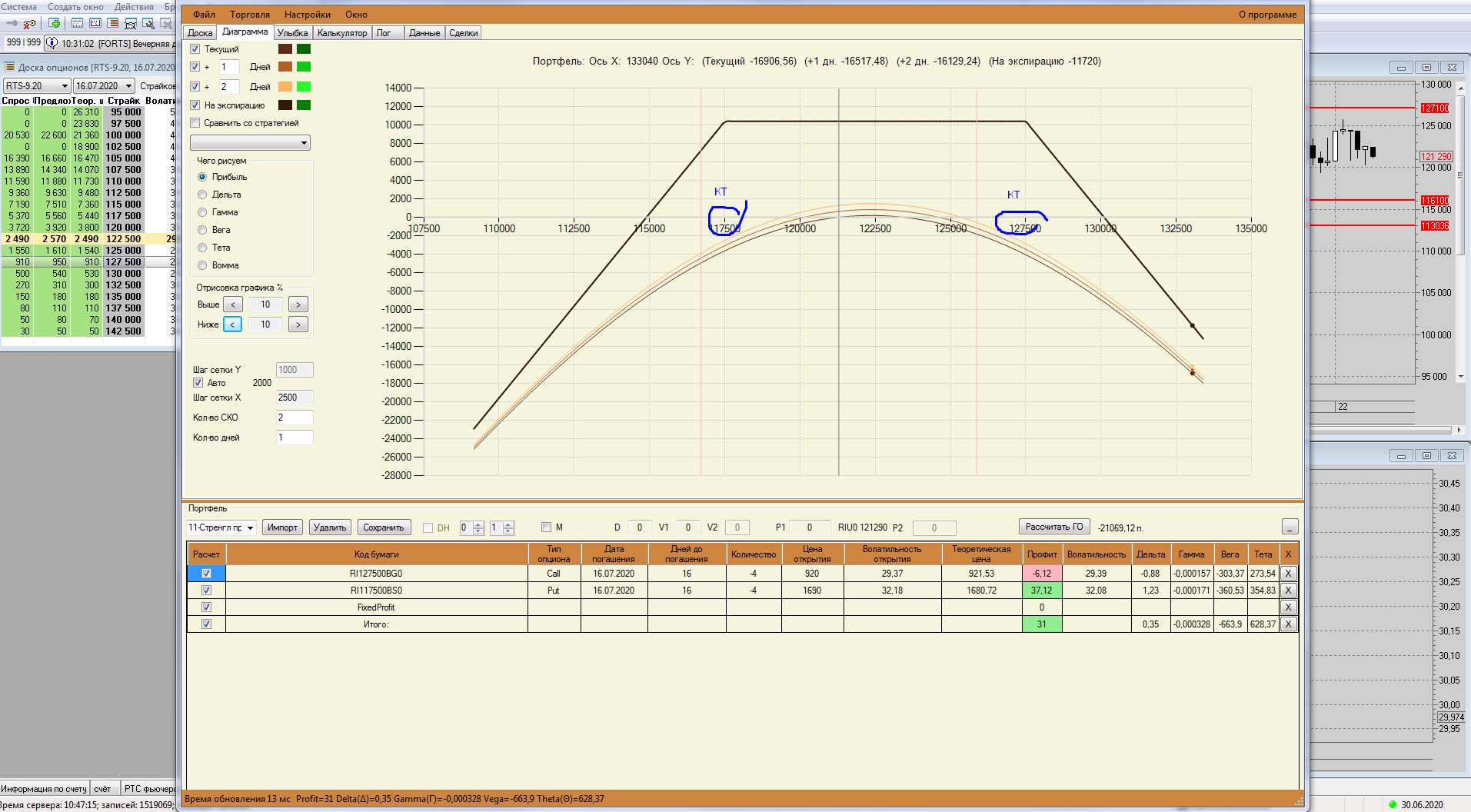Click the right arrow for Выше range
Viewport: 1471px width, 812px height.
(x=298, y=304)
